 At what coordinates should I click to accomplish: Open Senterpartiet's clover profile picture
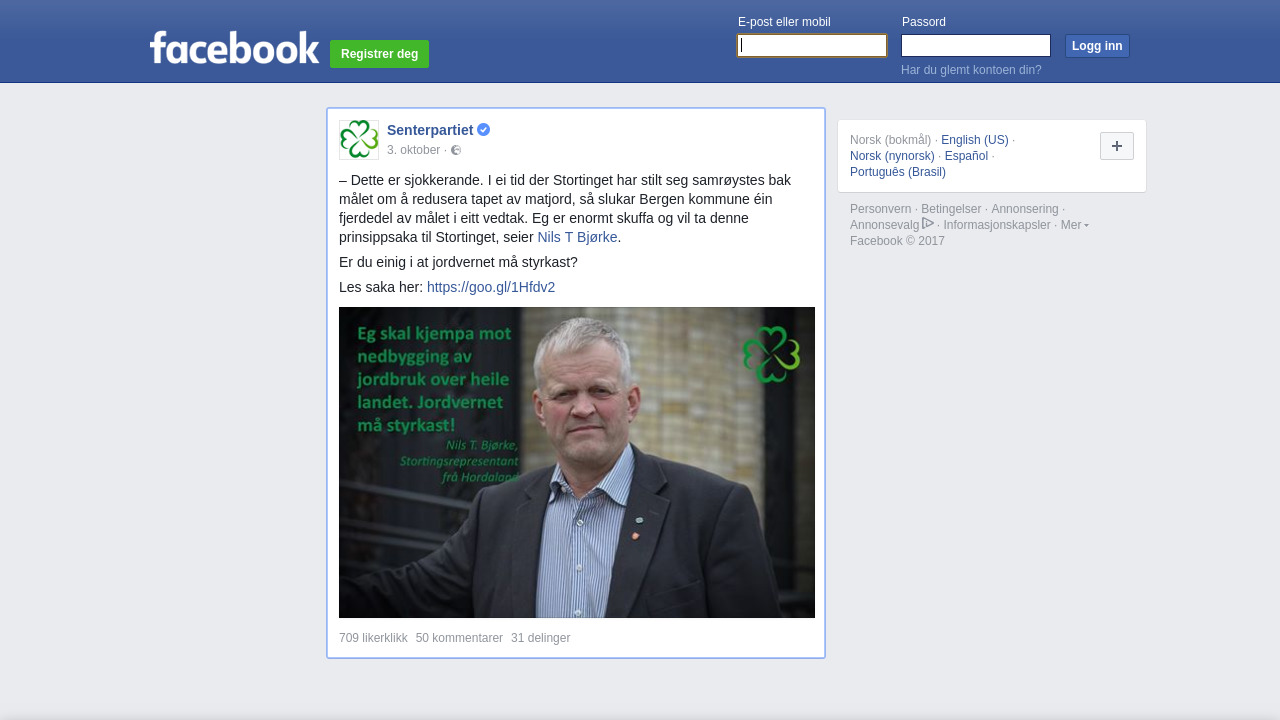359,140
